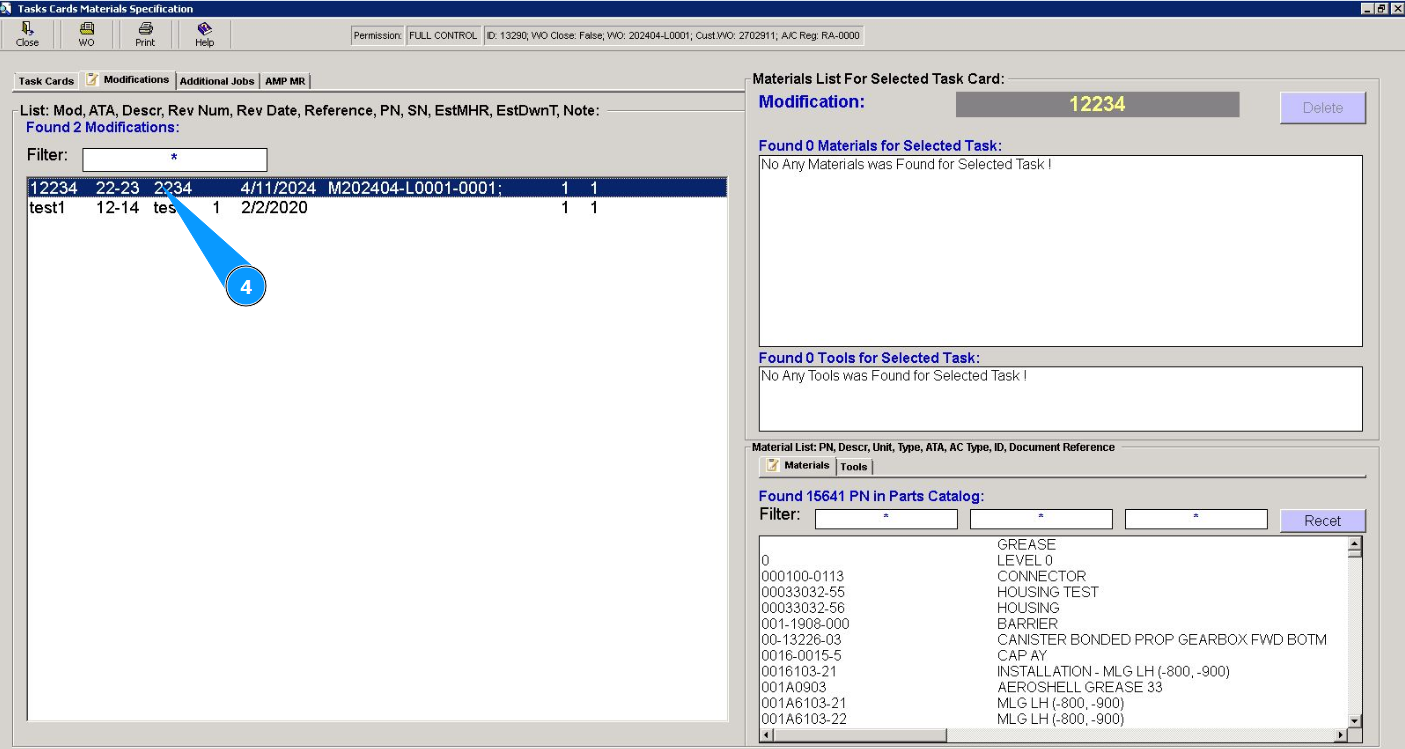Viewport: 1405px width, 749px height.
Task: Select part 001-1908-000 BARRIER
Action: point(1054,624)
